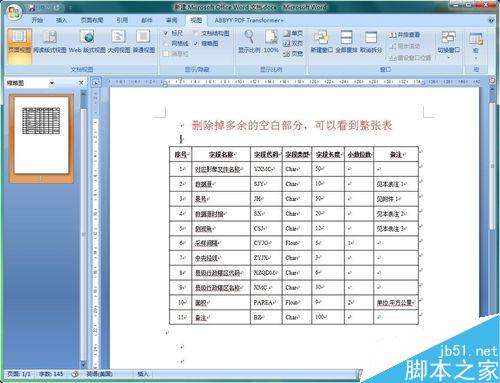
Task: Click the 序号 header cell
Action: tap(181, 154)
